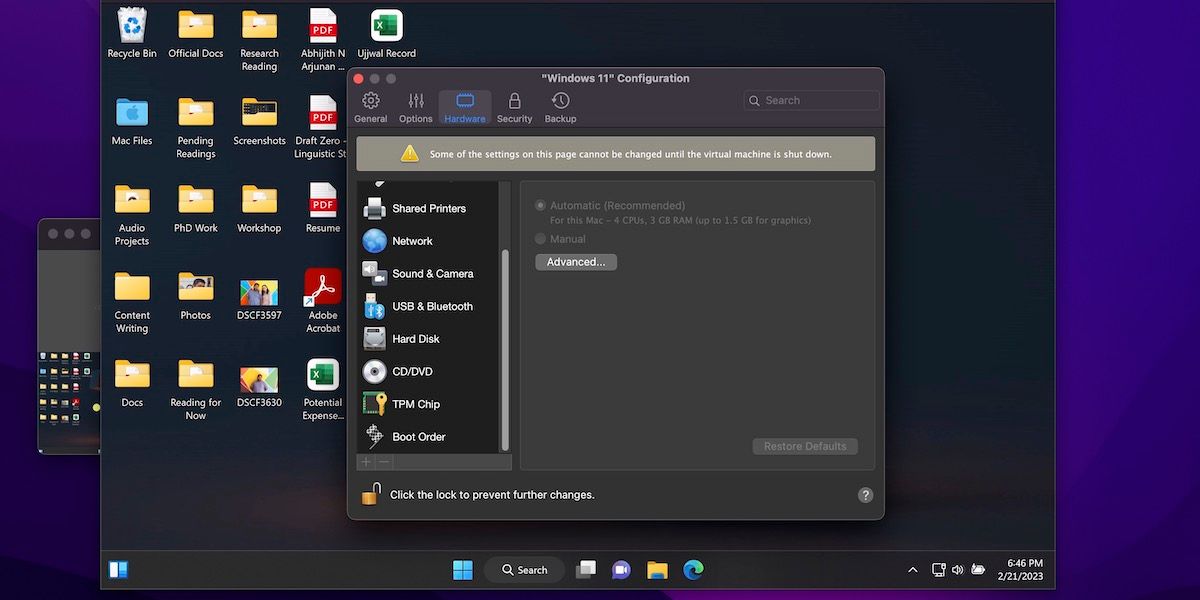This screenshot has width=1200, height=600.
Task: Select the Mac Files folder
Action: coord(132,121)
